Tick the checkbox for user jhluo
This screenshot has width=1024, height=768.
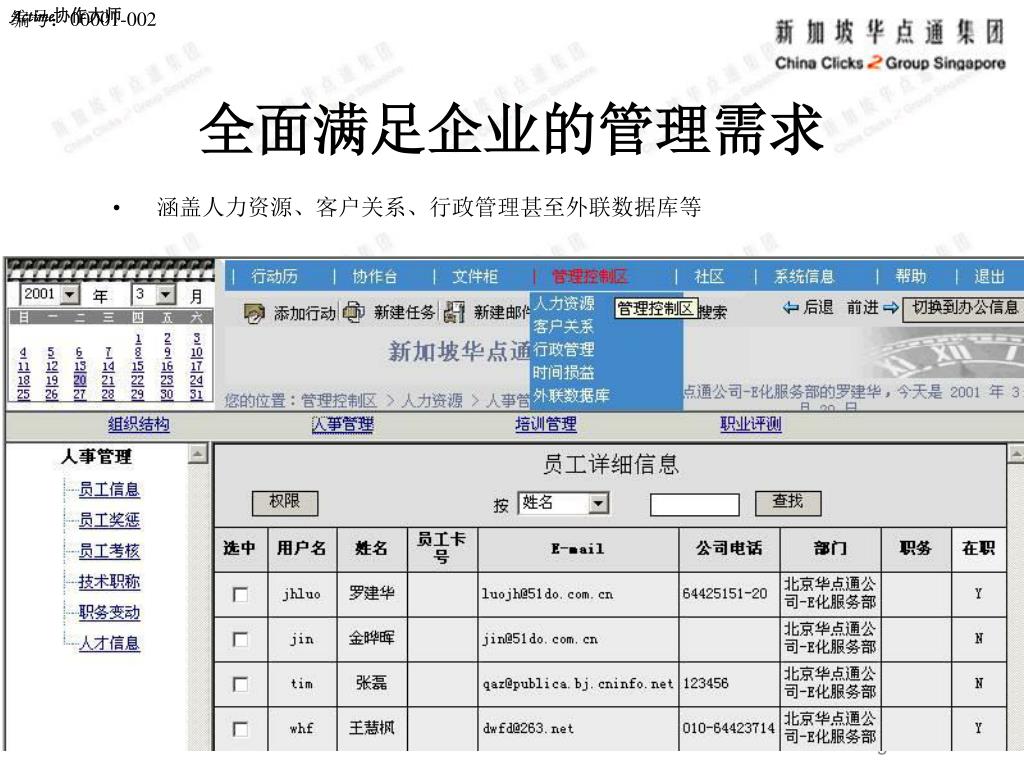tap(240, 594)
